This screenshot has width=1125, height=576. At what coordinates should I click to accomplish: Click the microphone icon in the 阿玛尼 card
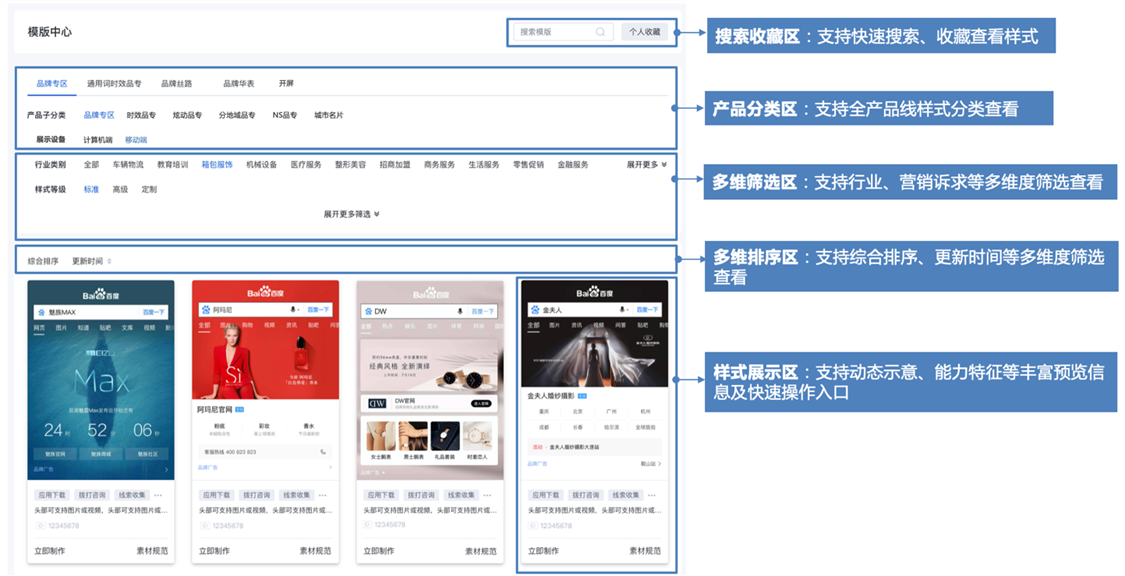tap(294, 311)
